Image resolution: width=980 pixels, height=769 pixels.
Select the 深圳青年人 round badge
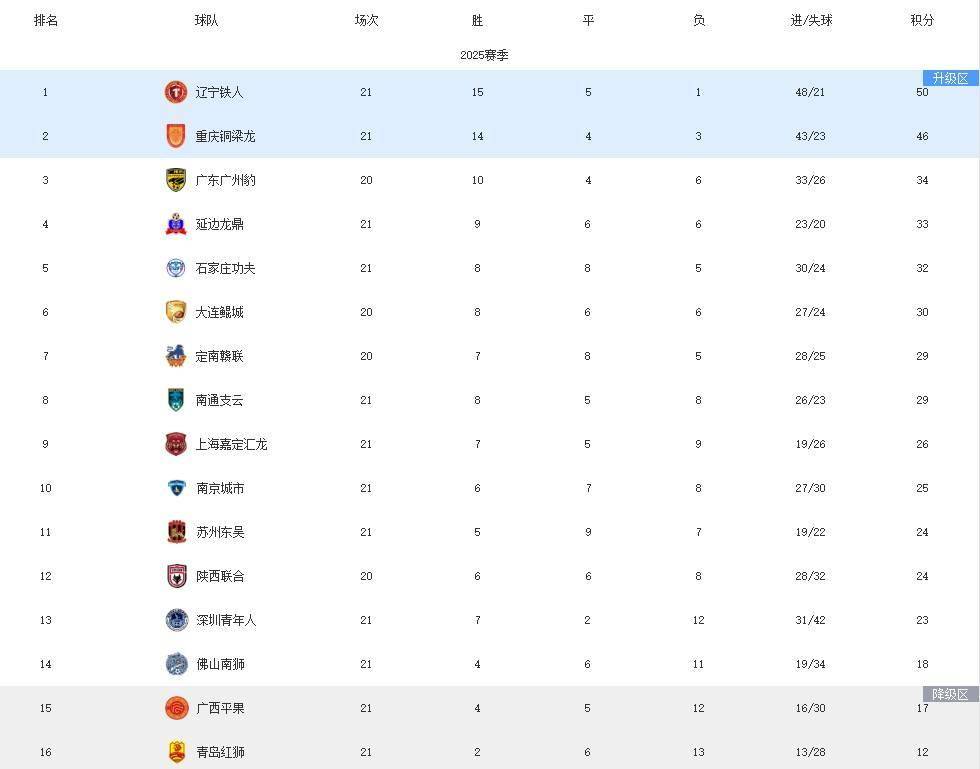coord(176,620)
